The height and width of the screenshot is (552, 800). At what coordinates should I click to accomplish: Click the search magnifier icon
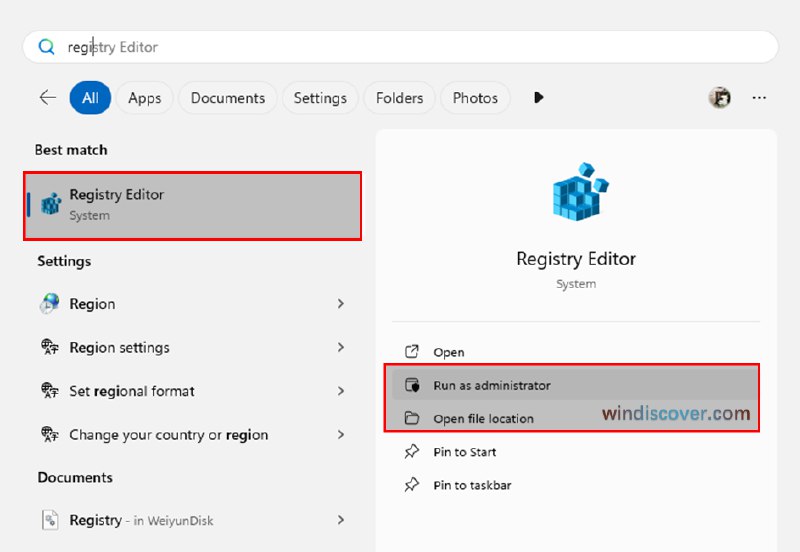pos(46,47)
